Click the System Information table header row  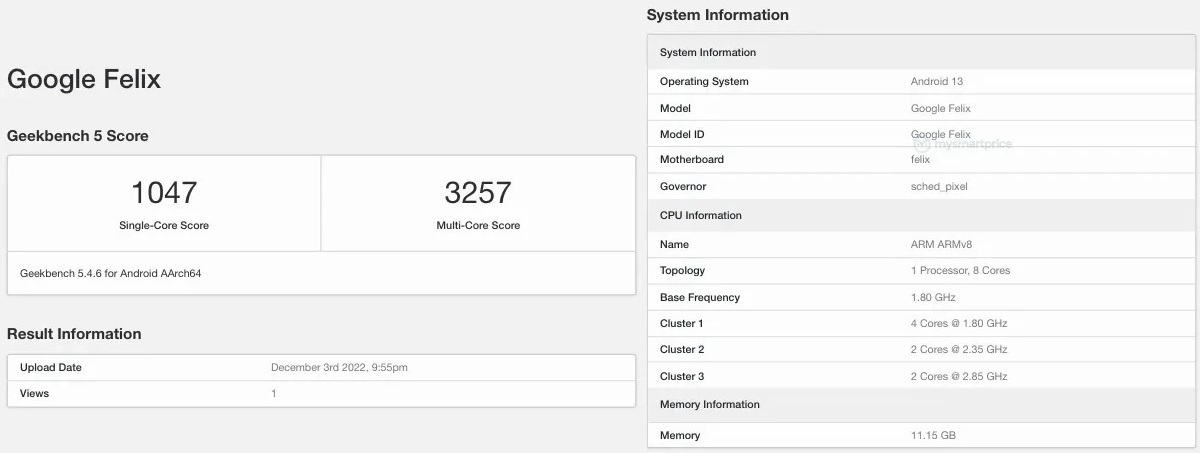pyautogui.click(x=919, y=53)
